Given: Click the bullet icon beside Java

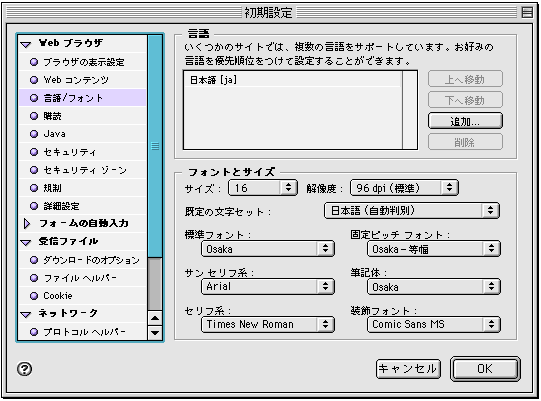Looking at the screenshot, I should 34,134.
